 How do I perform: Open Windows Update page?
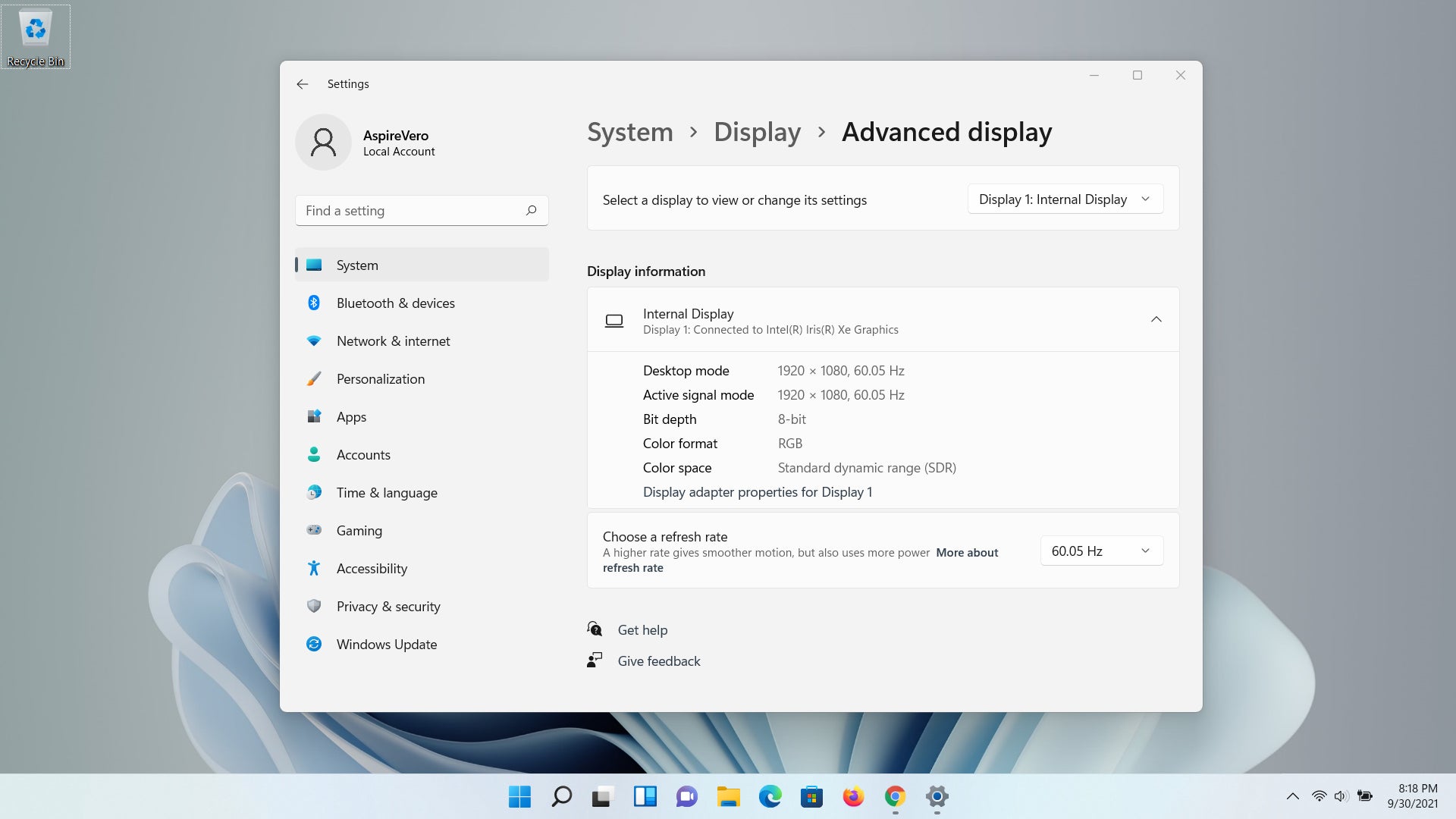point(422,645)
